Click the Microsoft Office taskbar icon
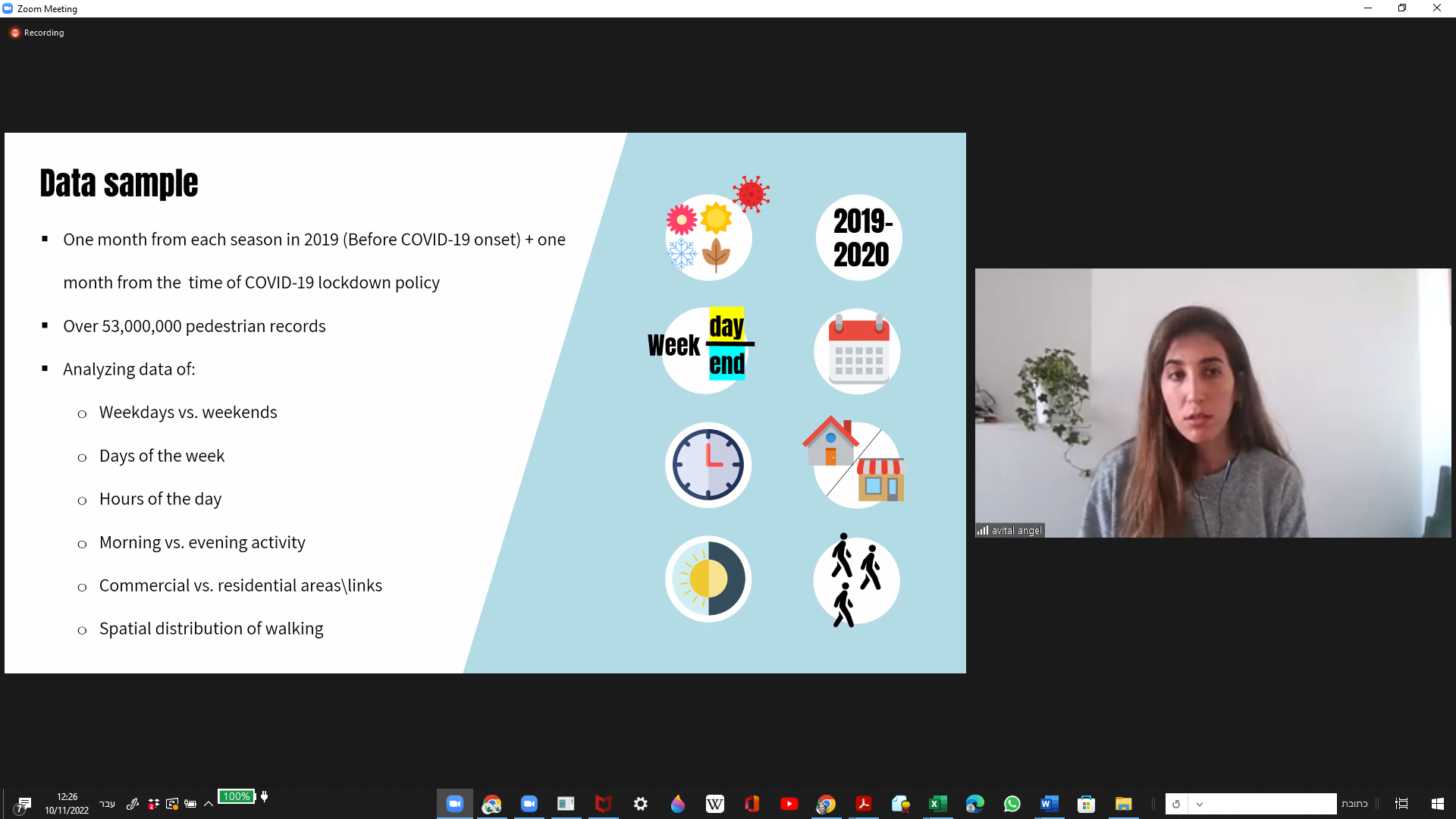 (x=752, y=804)
